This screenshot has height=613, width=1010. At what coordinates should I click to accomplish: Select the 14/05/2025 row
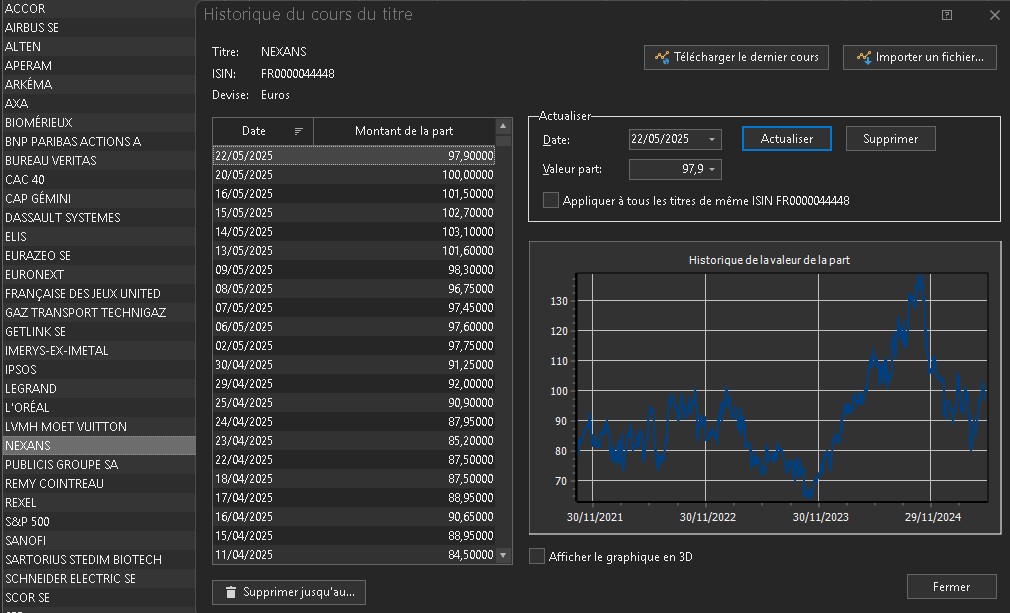click(354, 232)
